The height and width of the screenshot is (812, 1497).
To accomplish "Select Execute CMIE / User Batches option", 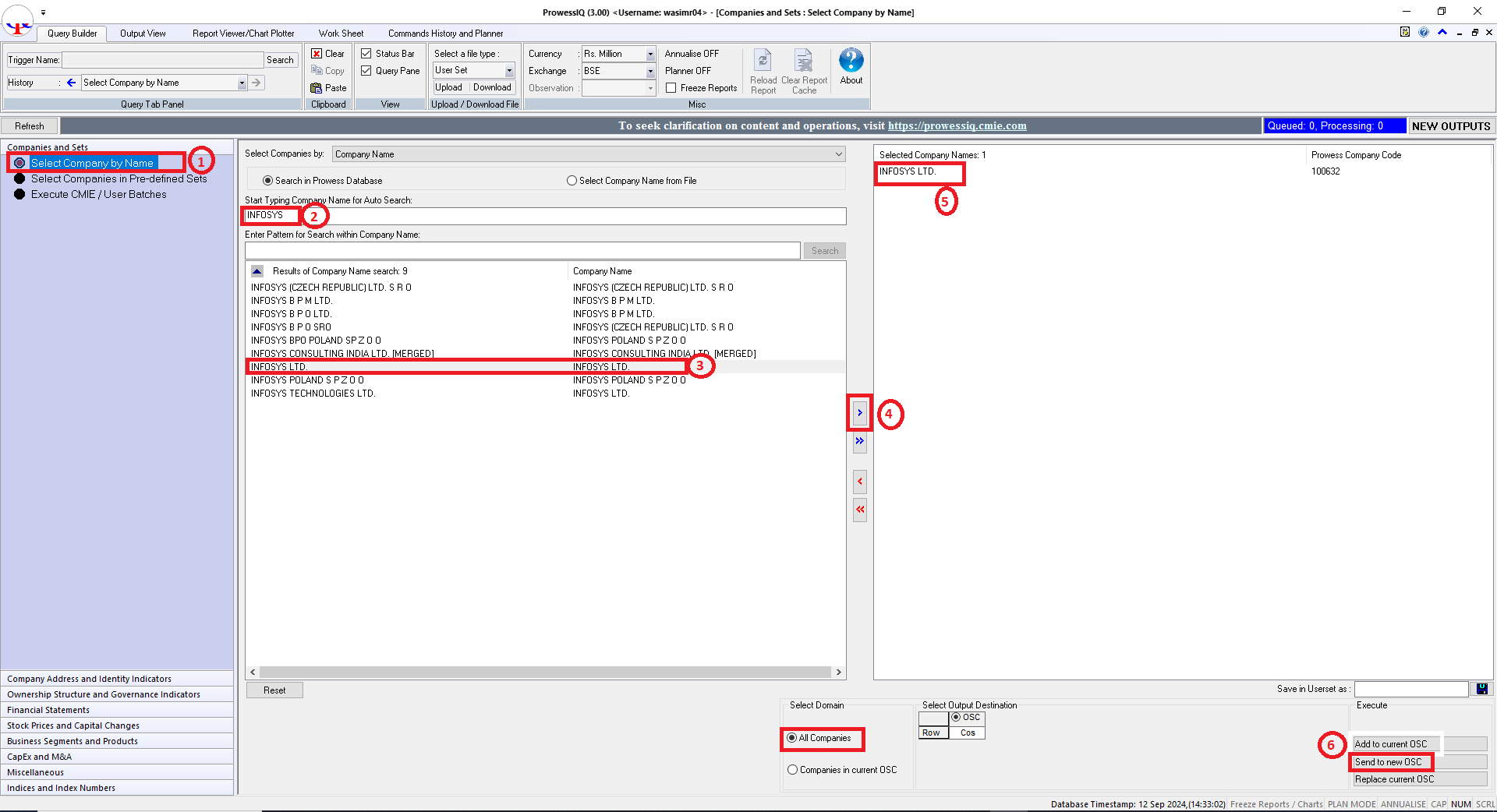I will [x=98, y=194].
